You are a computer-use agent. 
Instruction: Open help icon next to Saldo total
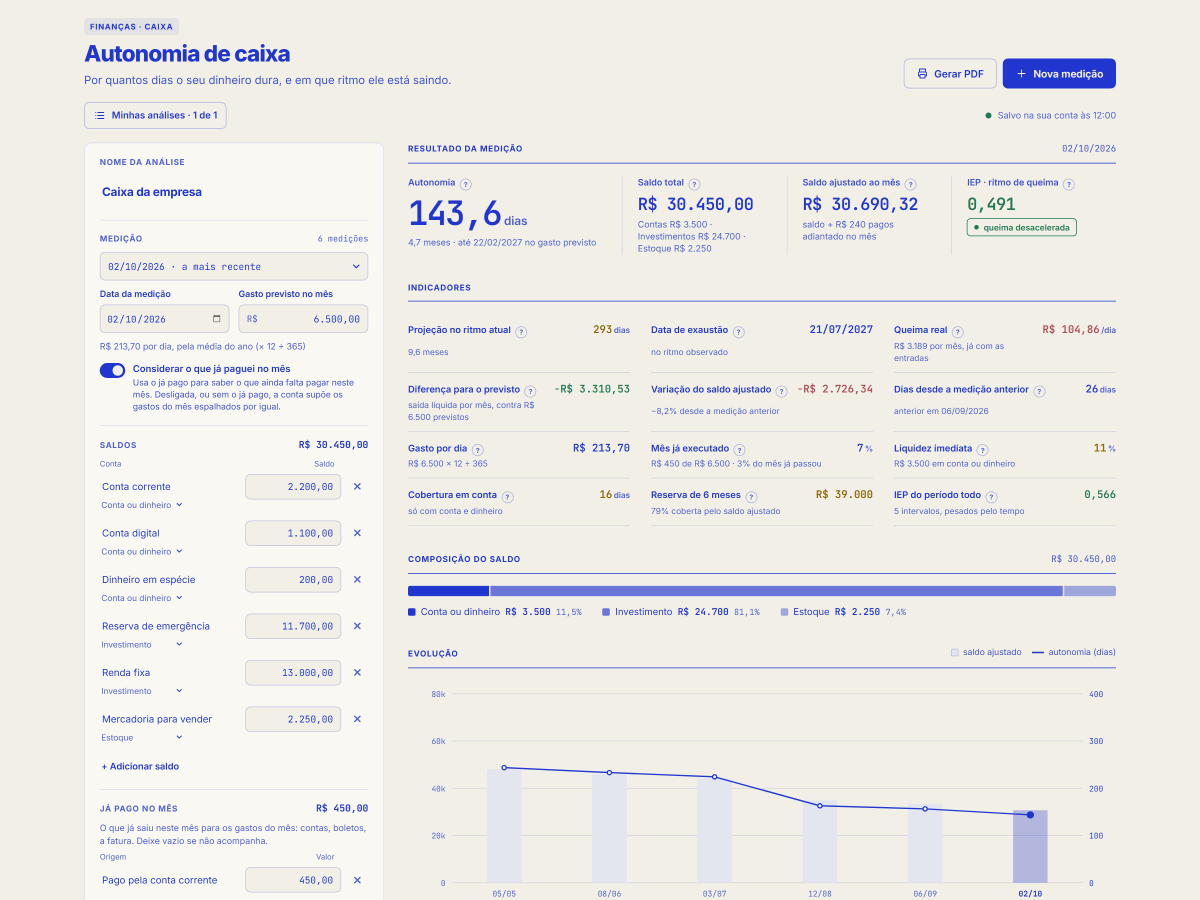click(694, 184)
